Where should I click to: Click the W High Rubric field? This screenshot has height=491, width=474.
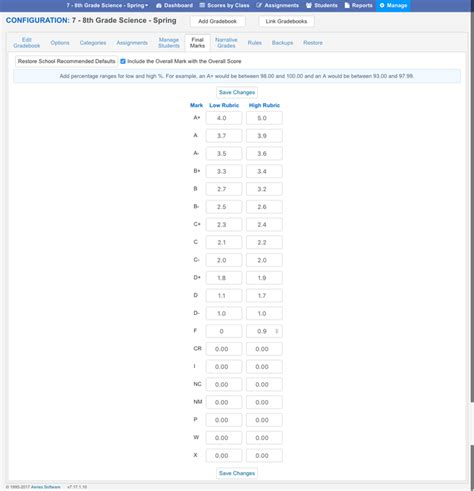[x=264, y=438]
